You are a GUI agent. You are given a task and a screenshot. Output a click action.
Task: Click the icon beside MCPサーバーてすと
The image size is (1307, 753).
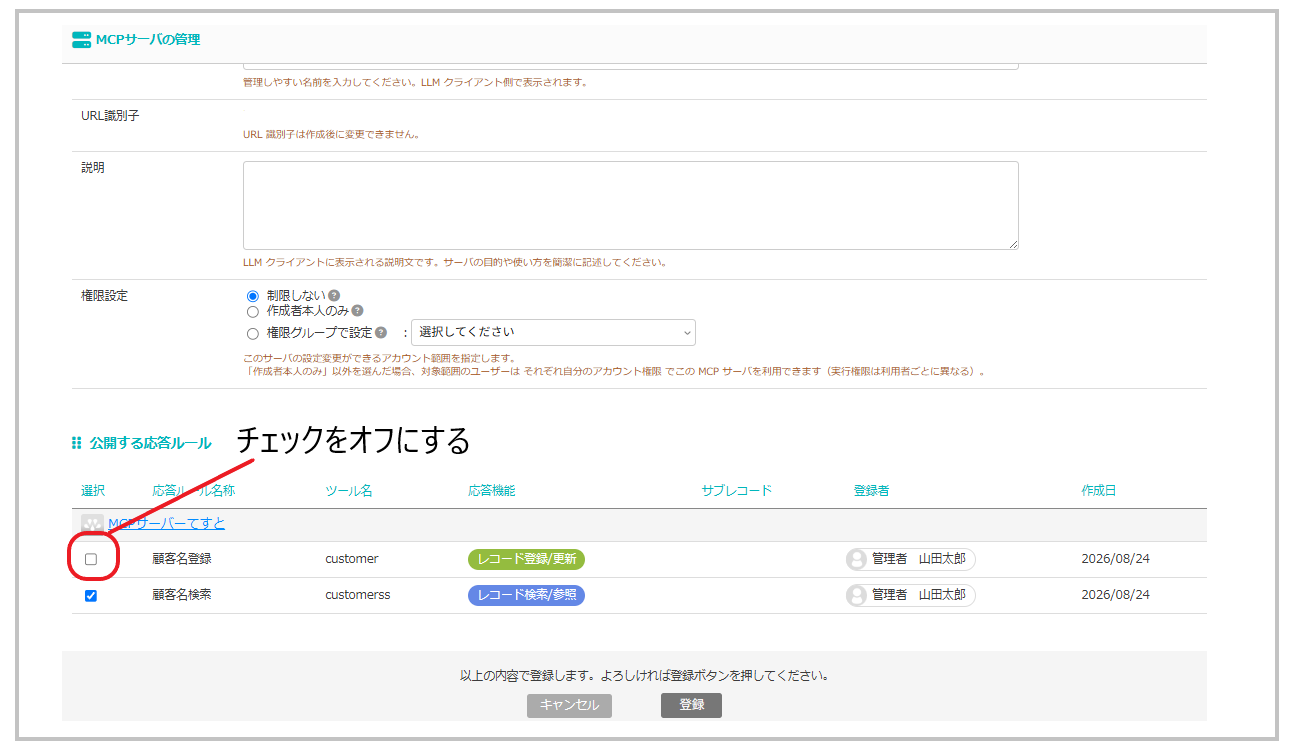click(92, 524)
